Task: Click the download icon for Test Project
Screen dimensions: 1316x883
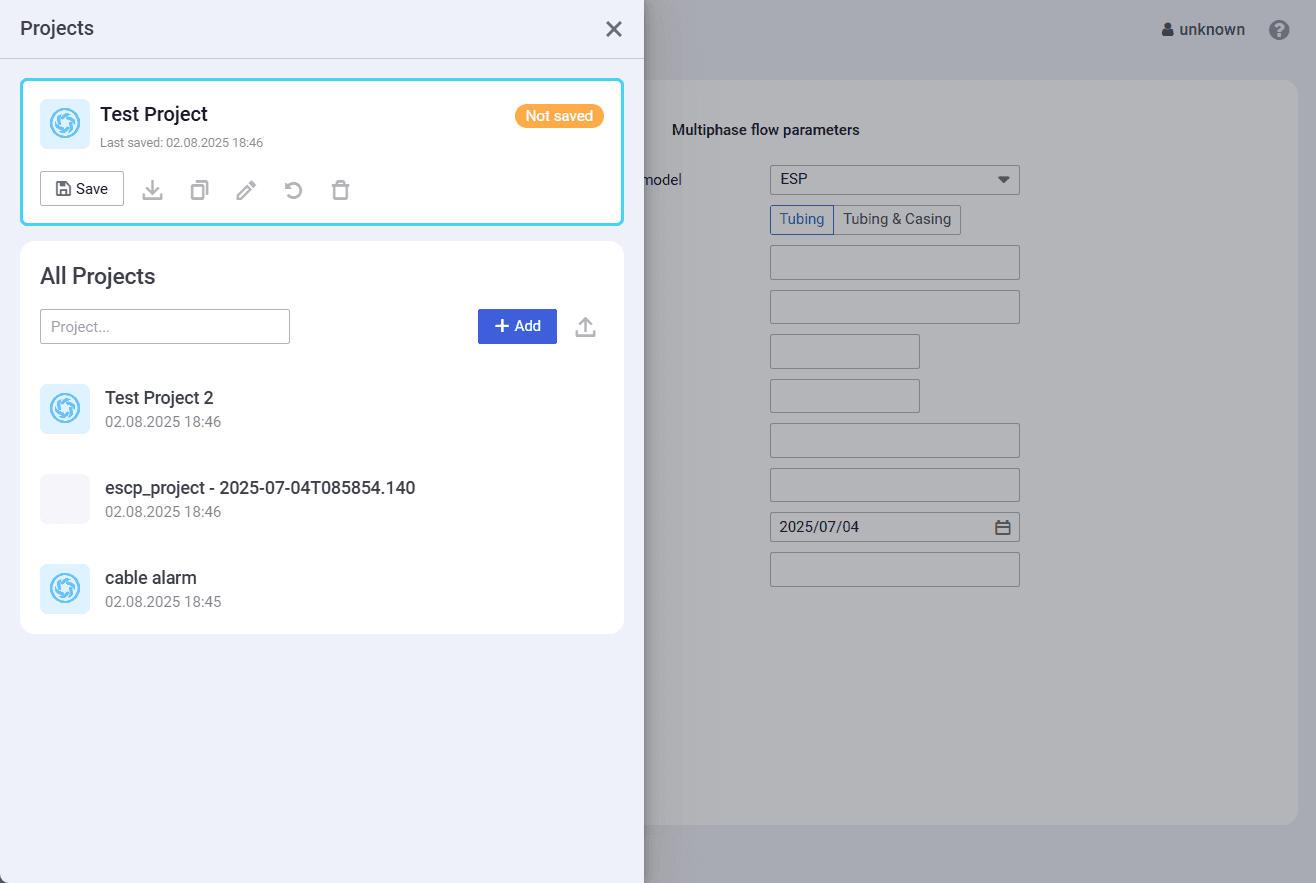Action: 152,190
